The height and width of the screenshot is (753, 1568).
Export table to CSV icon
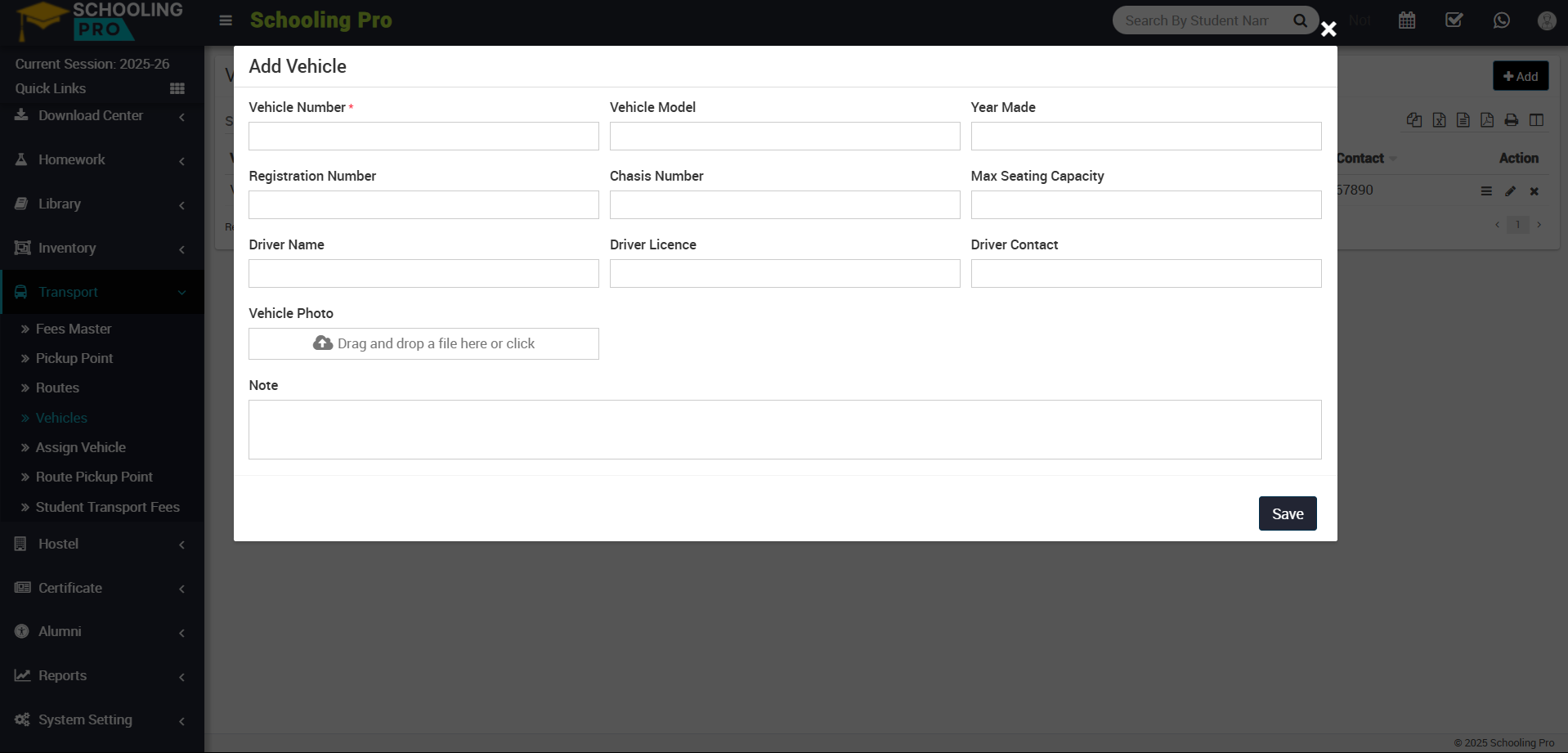(1463, 120)
